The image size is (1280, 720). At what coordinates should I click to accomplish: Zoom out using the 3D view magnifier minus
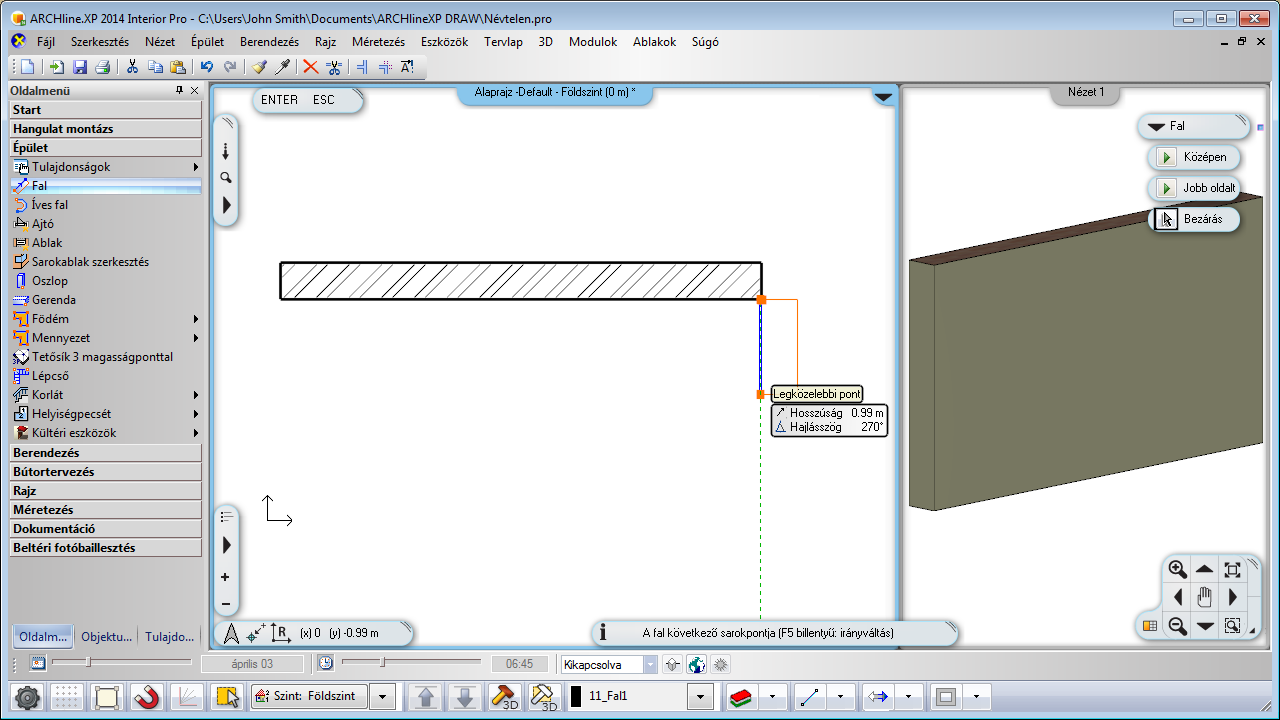(1178, 626)
